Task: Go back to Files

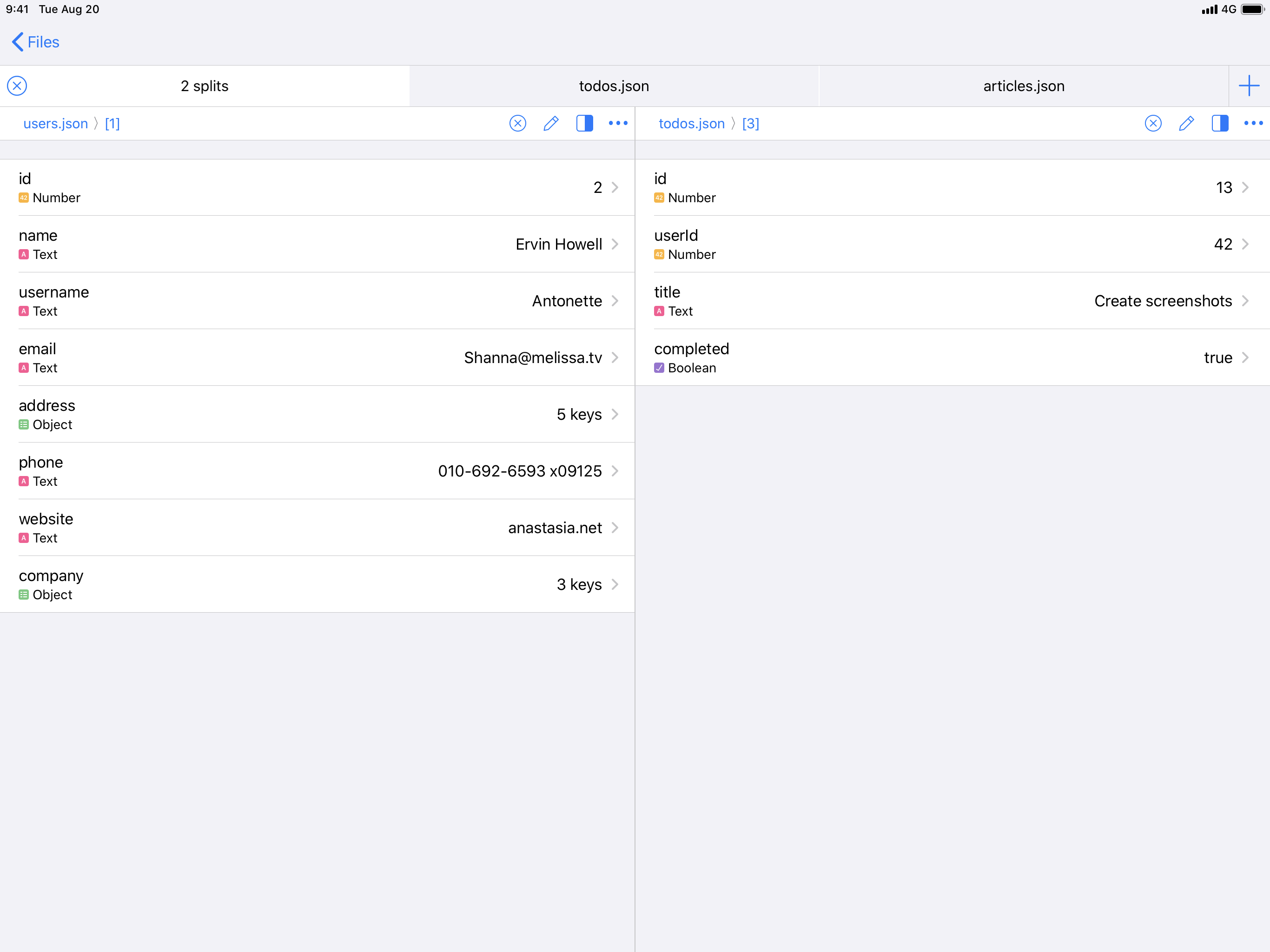Action: (x=36, y=42)
